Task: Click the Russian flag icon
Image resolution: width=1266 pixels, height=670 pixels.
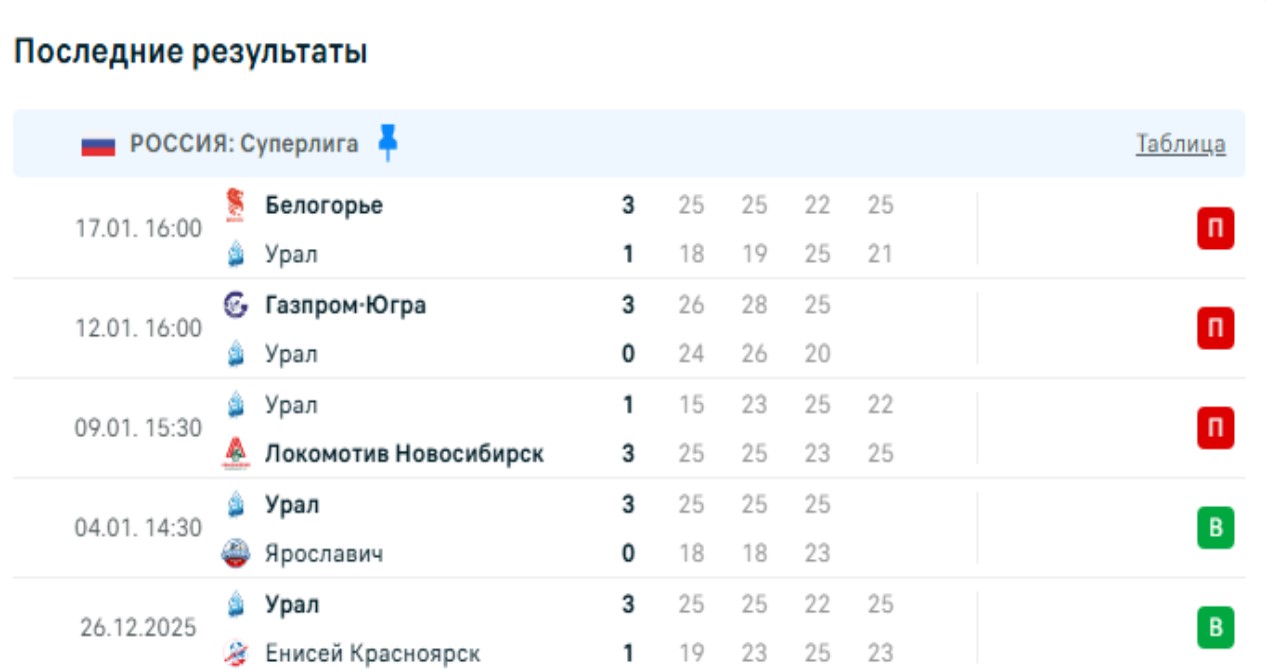Action: pyautogui.click(x=99, y=145)
